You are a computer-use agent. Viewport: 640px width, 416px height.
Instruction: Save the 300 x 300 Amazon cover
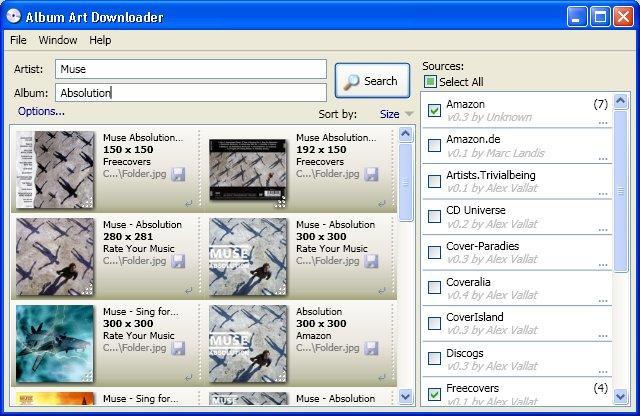(371, 348)
